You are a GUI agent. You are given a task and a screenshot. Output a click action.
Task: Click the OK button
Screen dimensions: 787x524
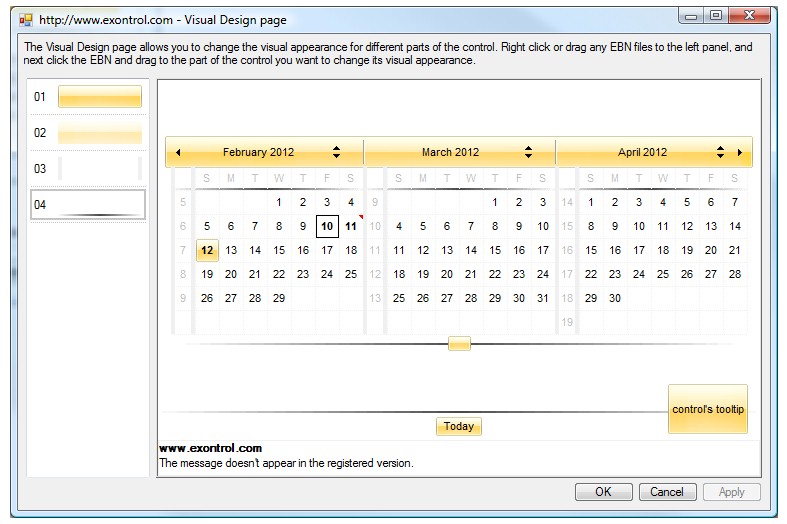pos(603,492)
